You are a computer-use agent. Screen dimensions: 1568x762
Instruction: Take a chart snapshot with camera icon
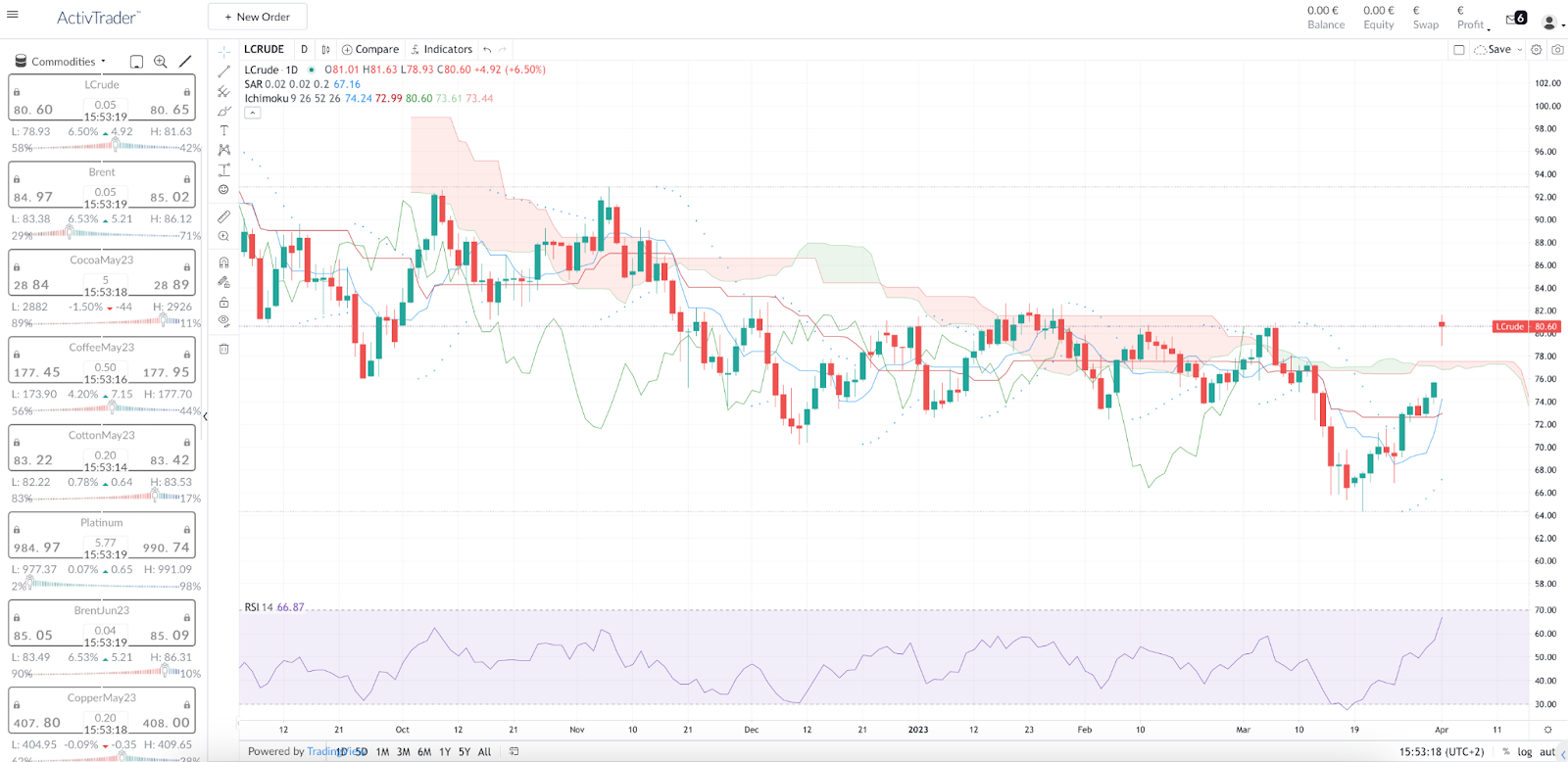[x=1557, y=49]
